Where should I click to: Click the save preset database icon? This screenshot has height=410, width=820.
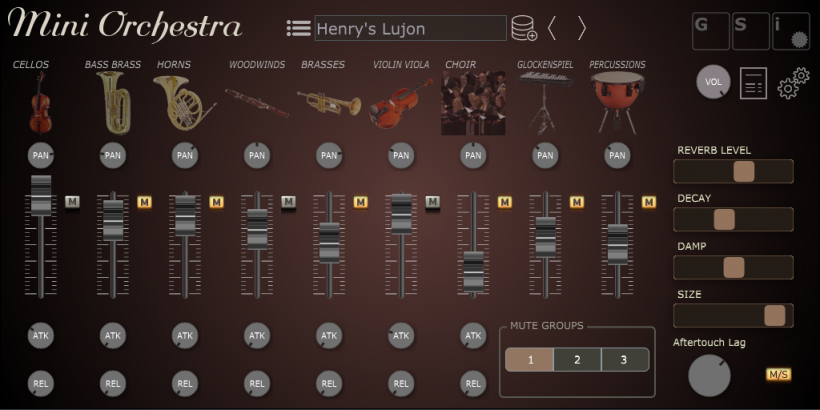pos(523,29)
